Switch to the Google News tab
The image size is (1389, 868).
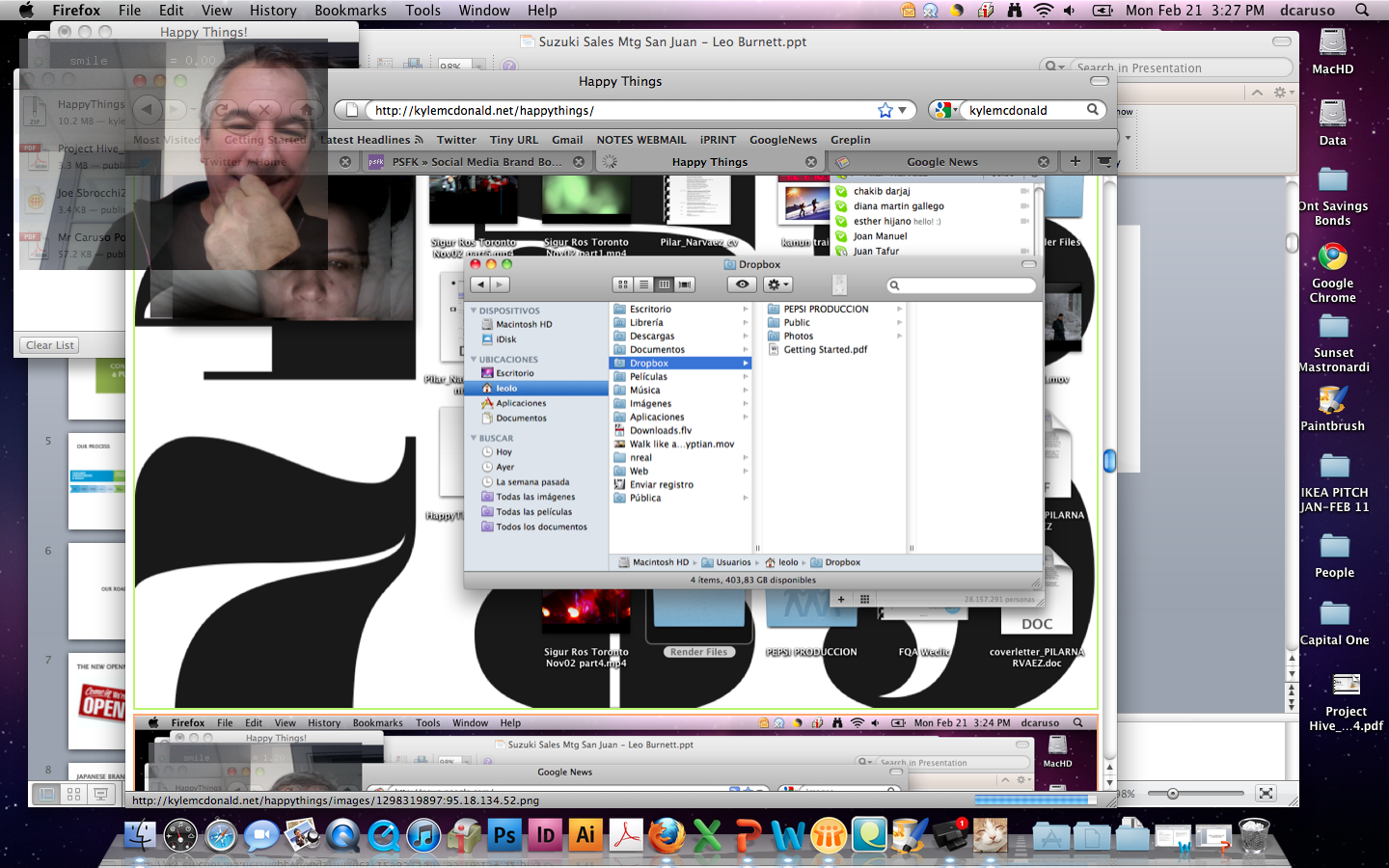(941, 162)
